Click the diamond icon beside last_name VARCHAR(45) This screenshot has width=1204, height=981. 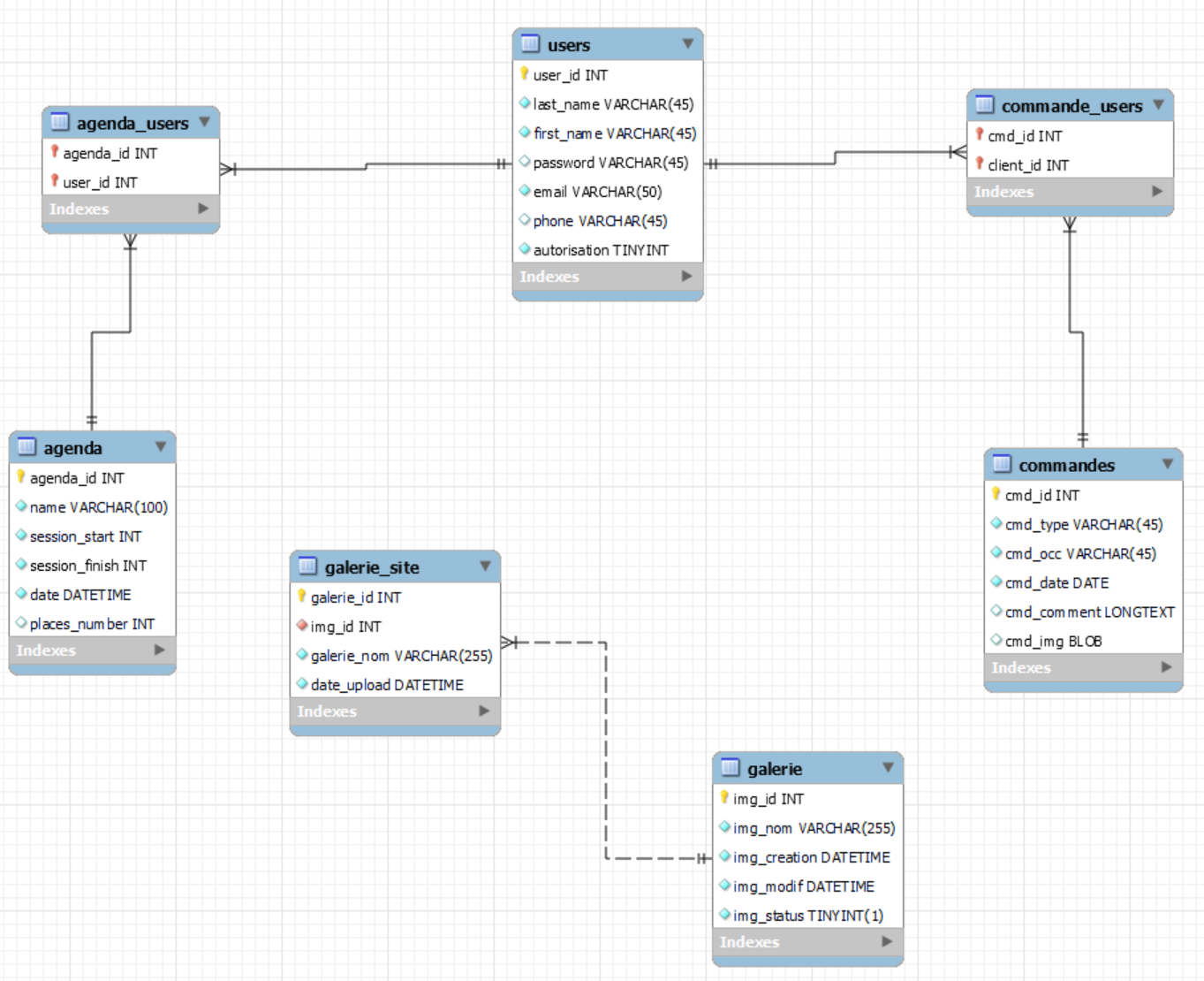click(x=525, y=103)
